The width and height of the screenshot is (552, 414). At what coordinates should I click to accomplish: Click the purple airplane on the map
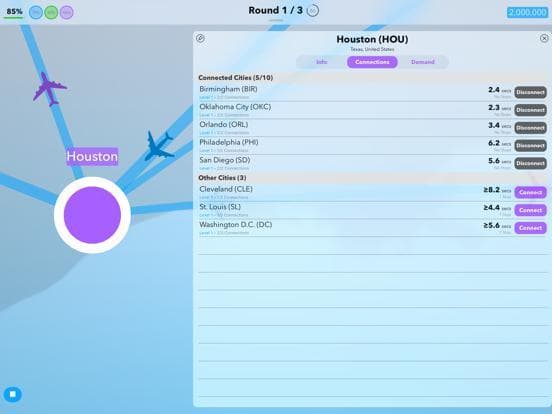point(49,89)
